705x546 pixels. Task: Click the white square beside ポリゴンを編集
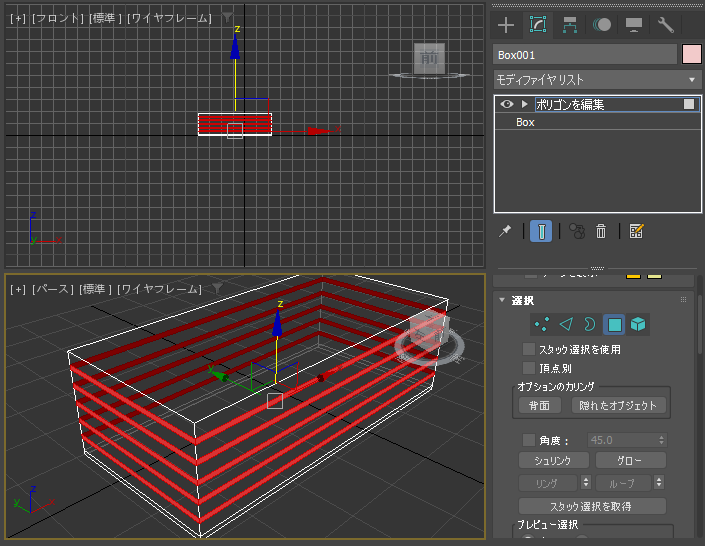pyautogui.click(x=689, y=104)
